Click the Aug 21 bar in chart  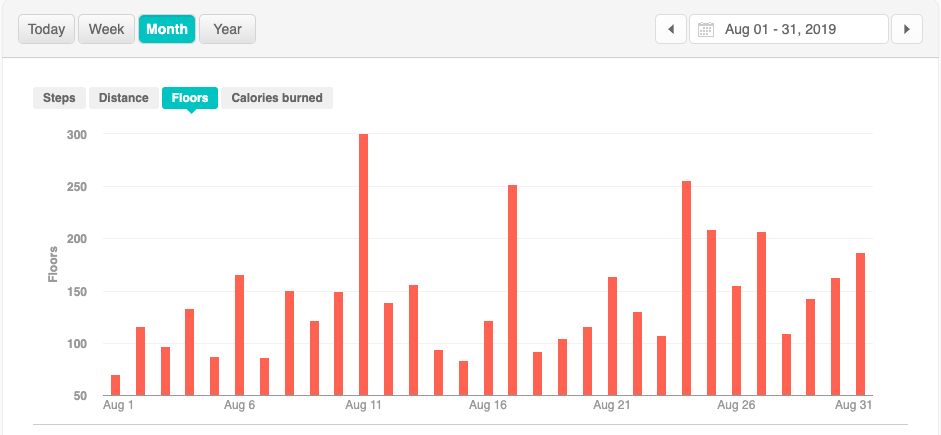tap(612, 335)
